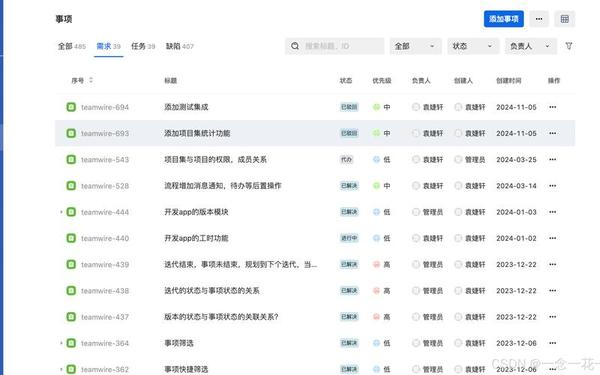Open the 添加项目集统计功能 item title
Viewport: 600px width, 375px height.
(x=197, y=133)
